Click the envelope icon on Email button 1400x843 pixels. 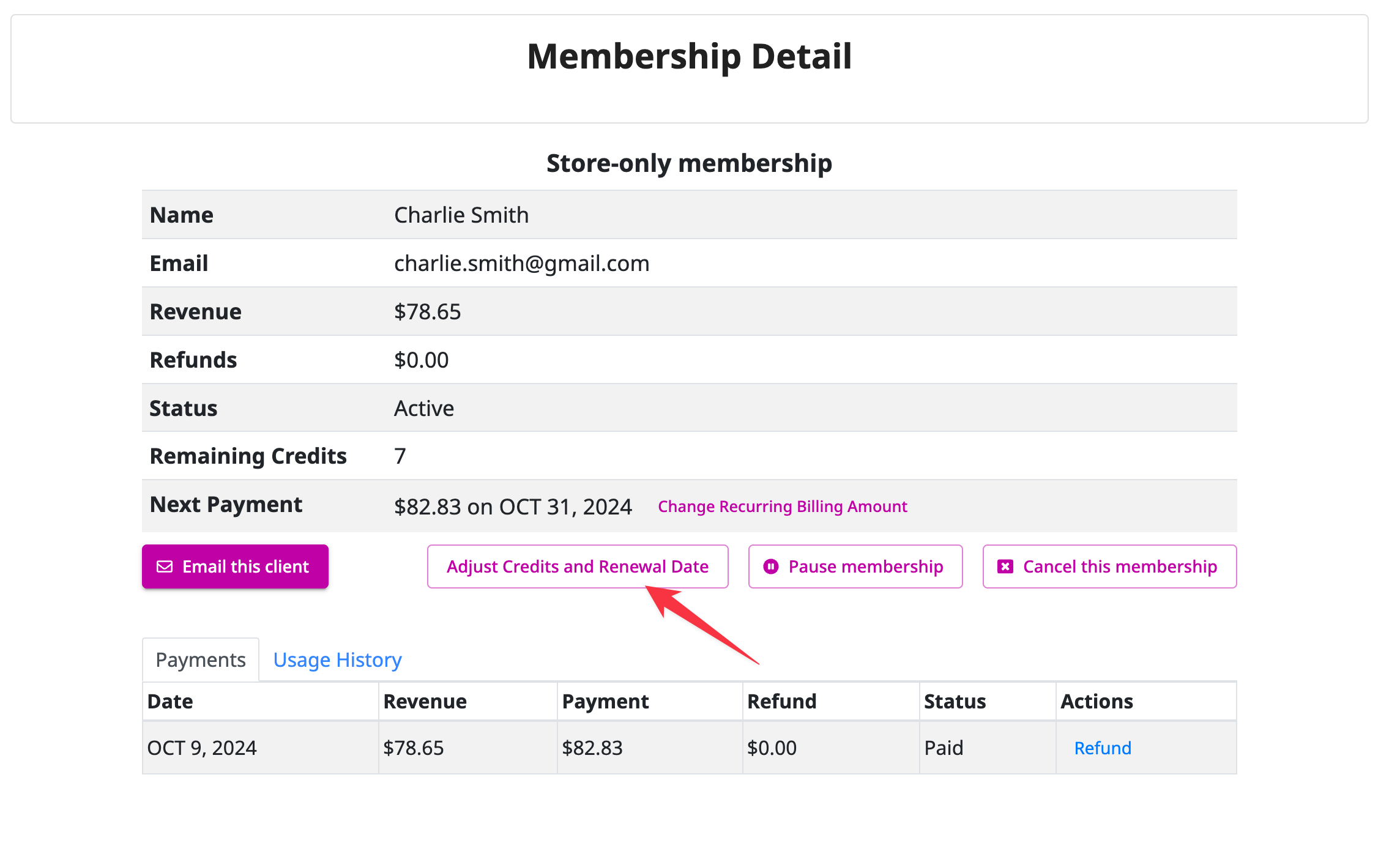165,566
